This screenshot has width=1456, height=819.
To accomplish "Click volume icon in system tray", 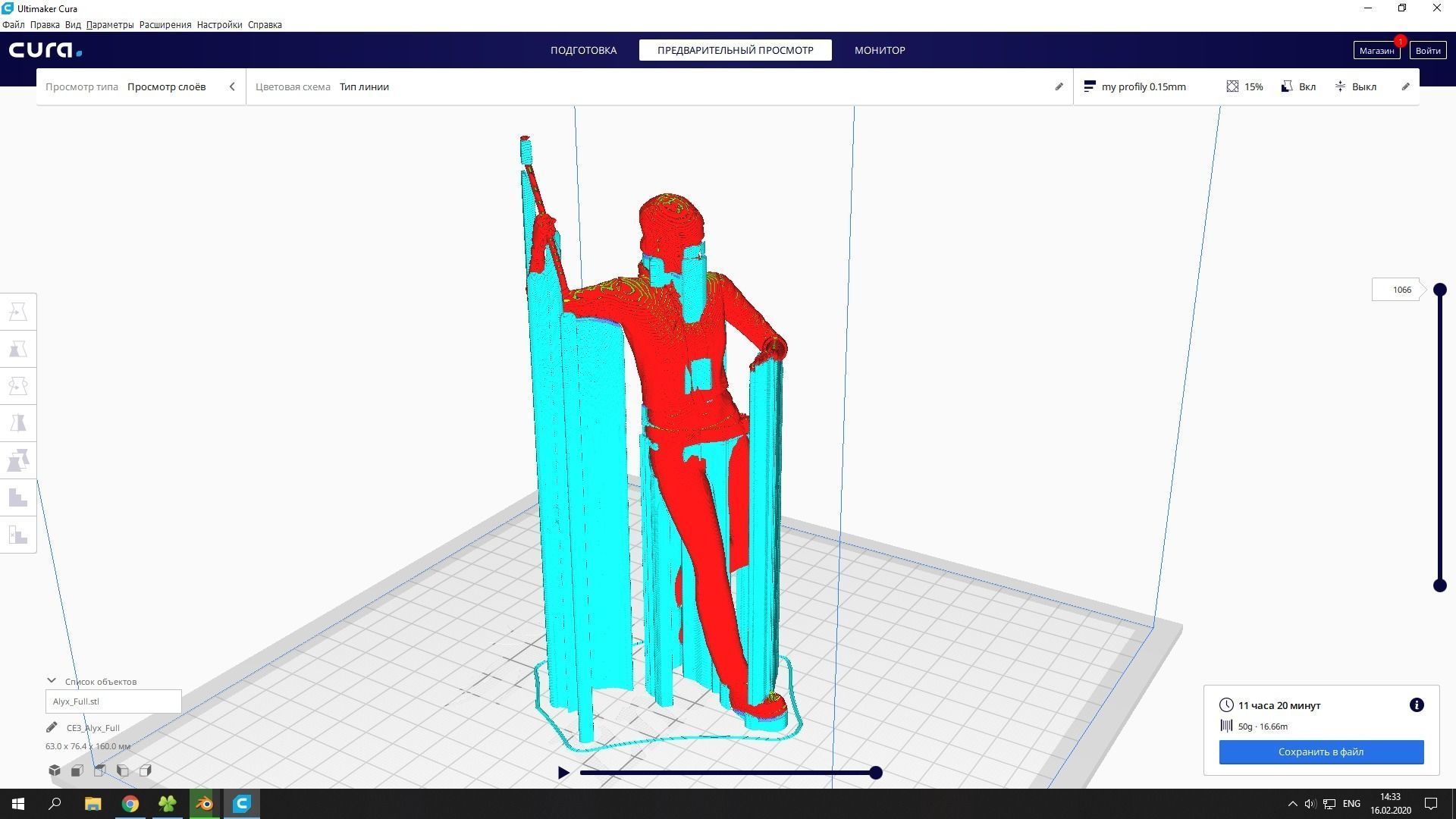I will pos(1310,804).
